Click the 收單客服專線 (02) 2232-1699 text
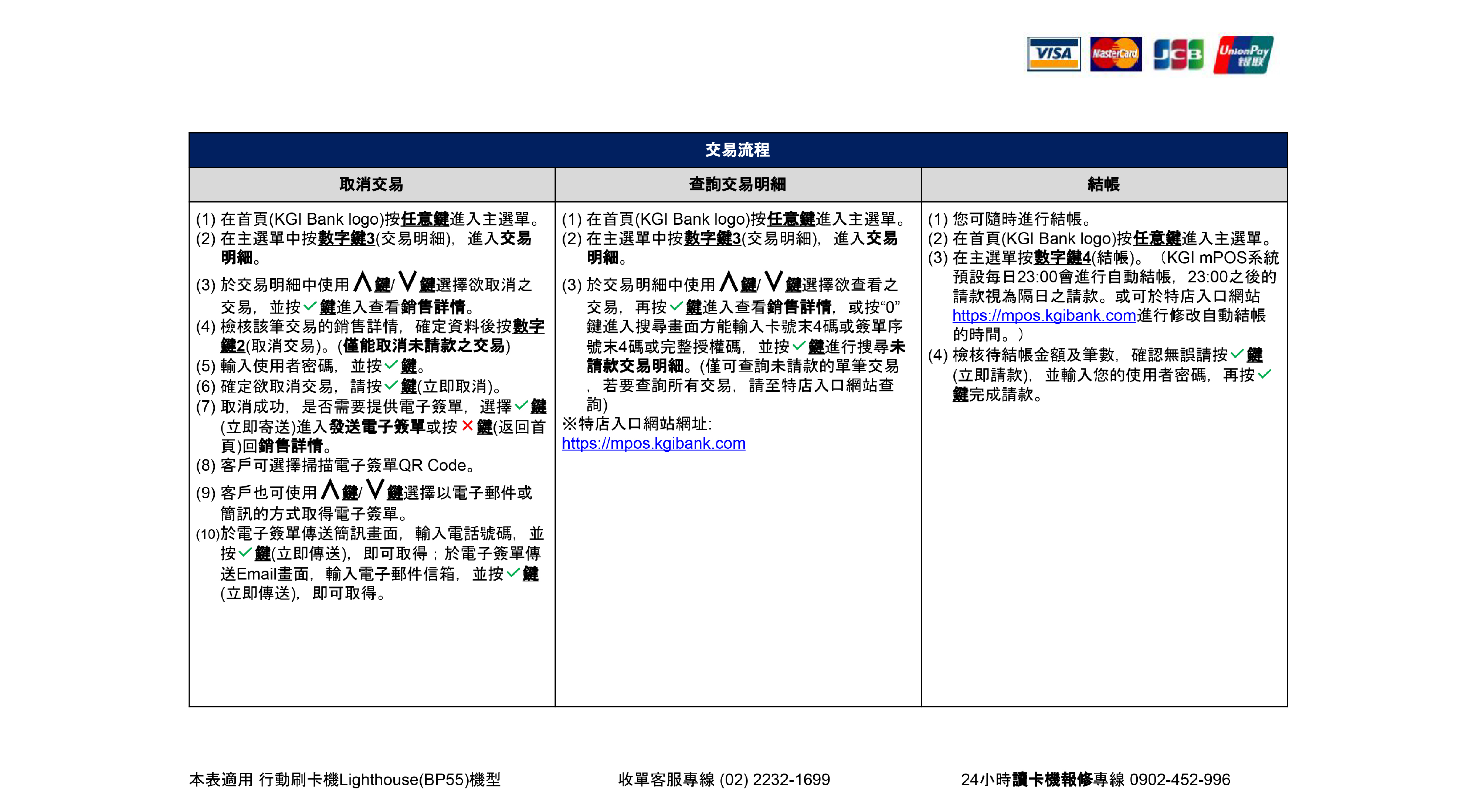 coord(724,779)
